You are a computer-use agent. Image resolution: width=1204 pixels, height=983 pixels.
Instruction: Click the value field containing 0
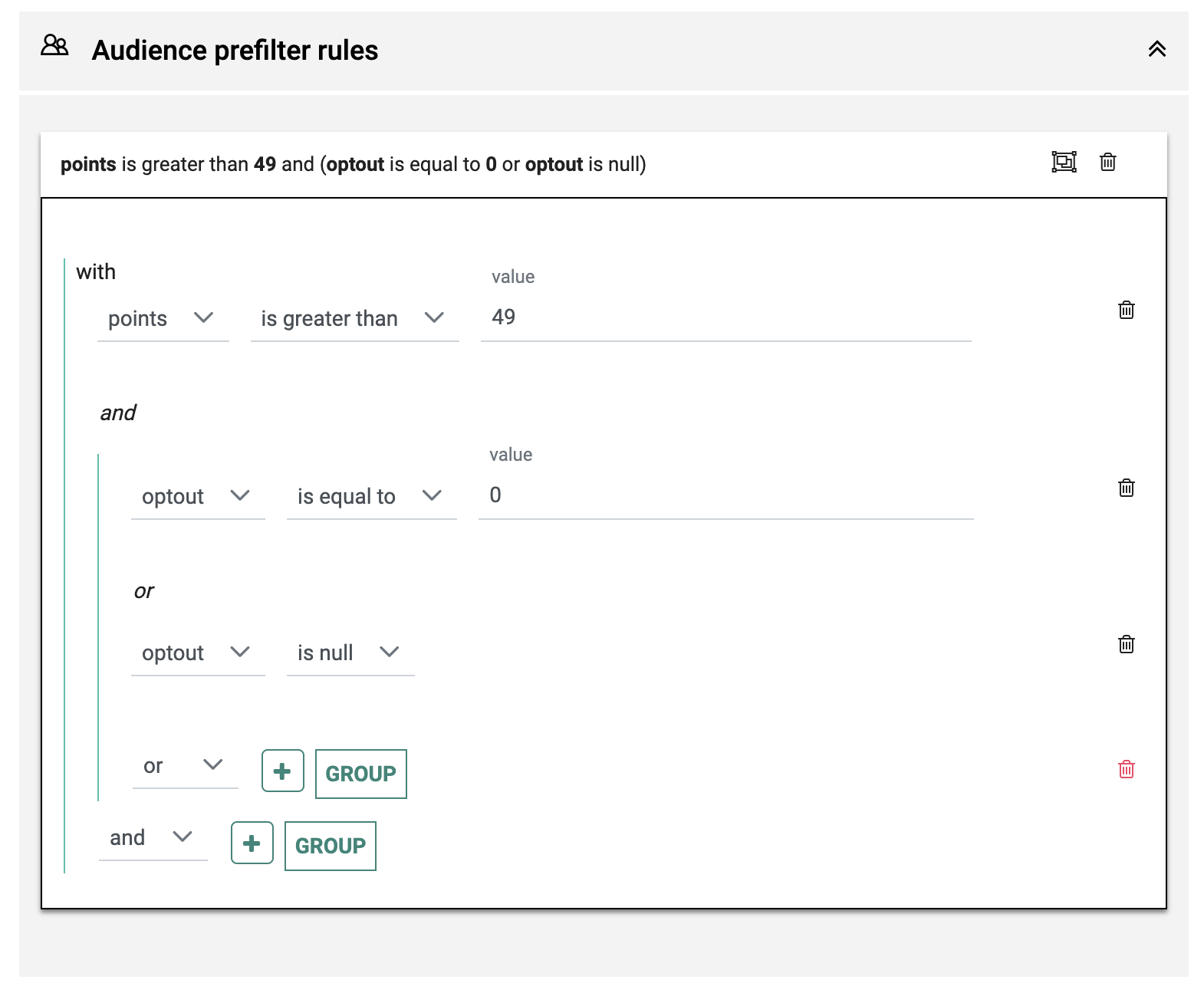[x=725, y=495]
